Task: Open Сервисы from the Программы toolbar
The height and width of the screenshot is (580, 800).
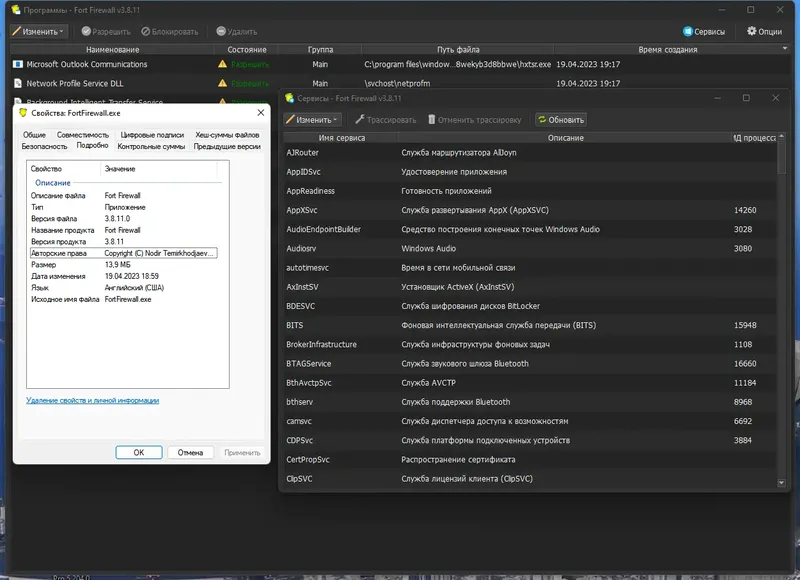Action: click(704, 32)
